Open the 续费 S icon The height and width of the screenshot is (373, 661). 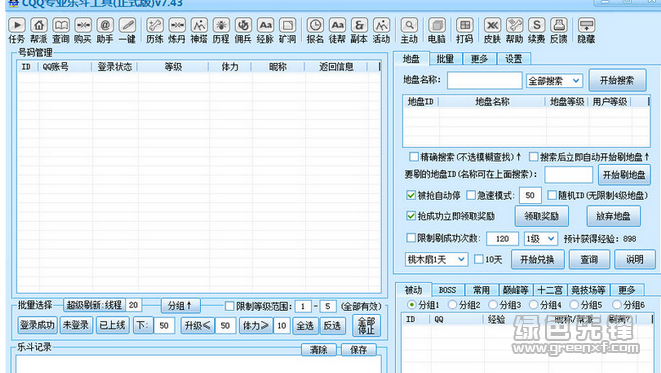[x=537, y=25]
